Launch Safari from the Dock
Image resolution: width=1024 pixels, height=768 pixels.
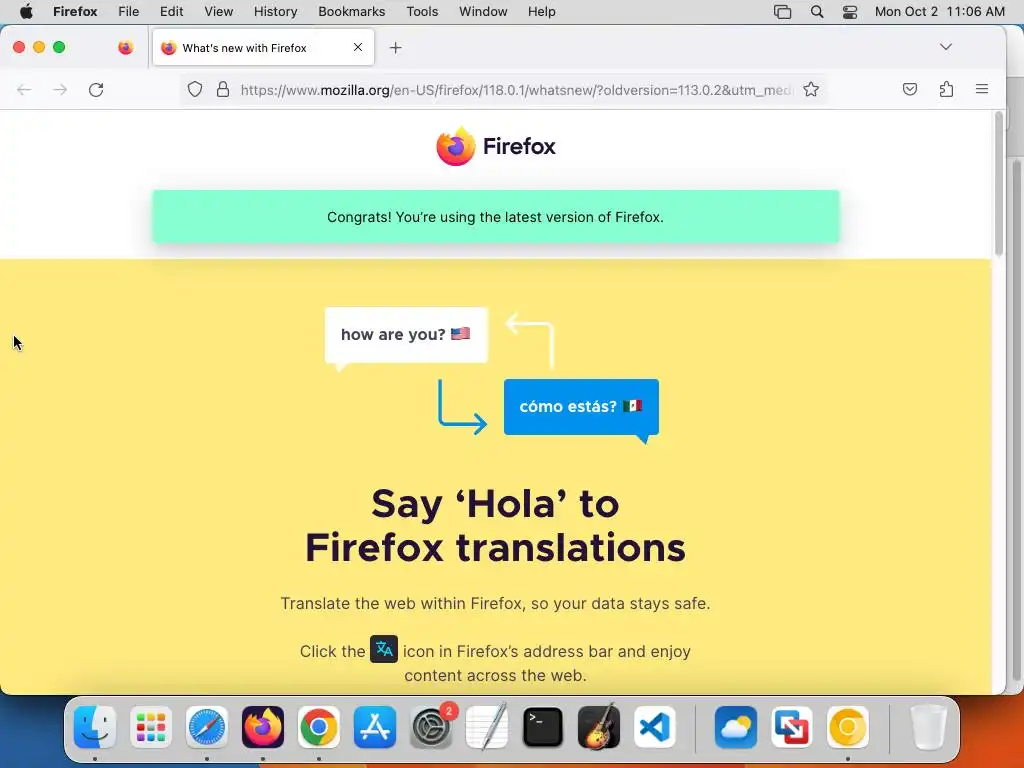point(207,727)
